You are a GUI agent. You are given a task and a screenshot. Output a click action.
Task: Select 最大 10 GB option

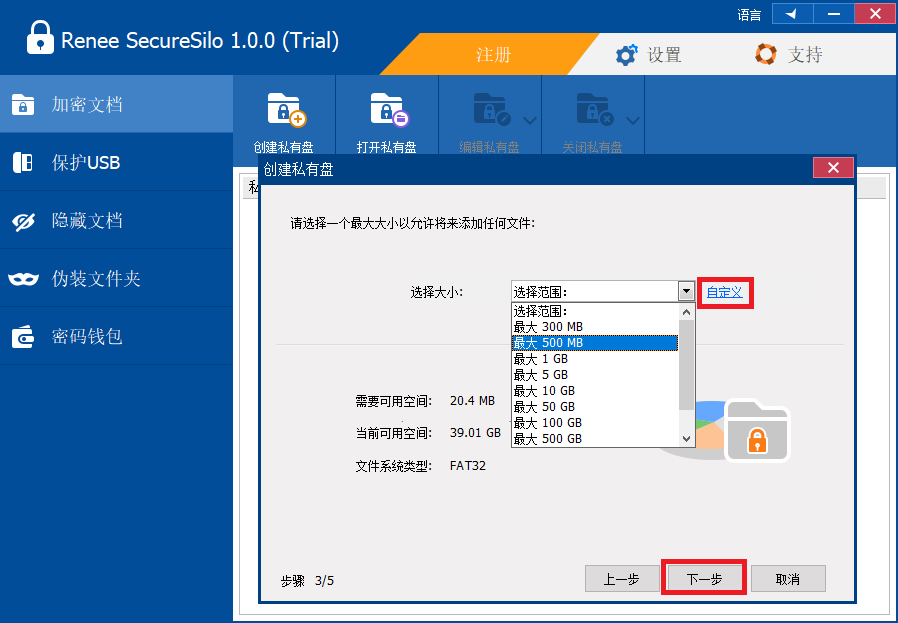tap(594, 391)
